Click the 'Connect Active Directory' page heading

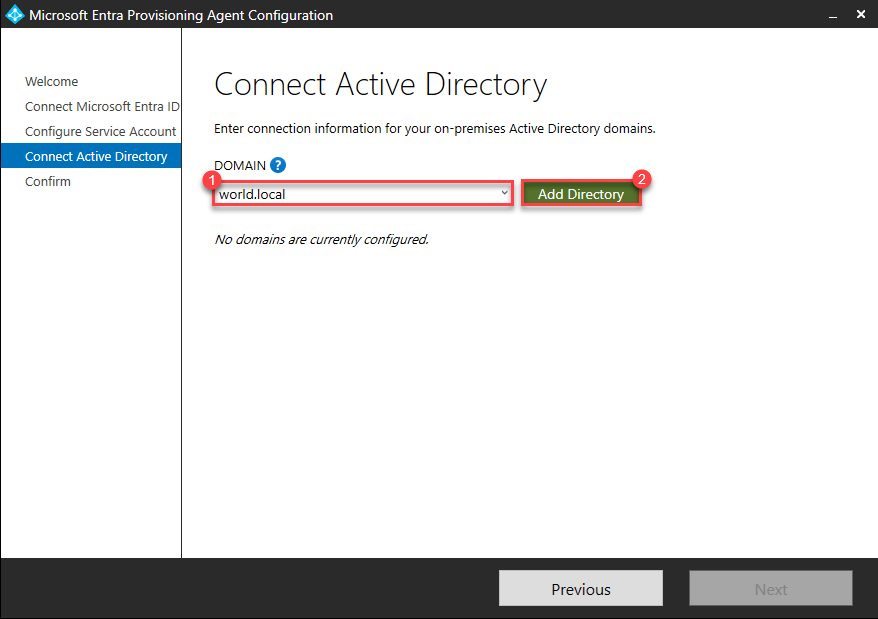pos(380,85)
